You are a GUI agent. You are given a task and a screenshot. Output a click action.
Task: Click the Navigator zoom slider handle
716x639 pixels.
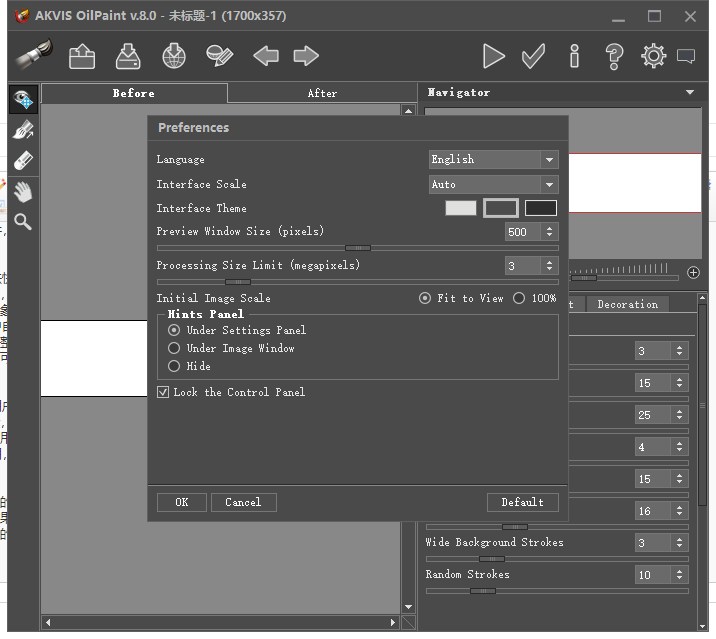click(584, 278)
